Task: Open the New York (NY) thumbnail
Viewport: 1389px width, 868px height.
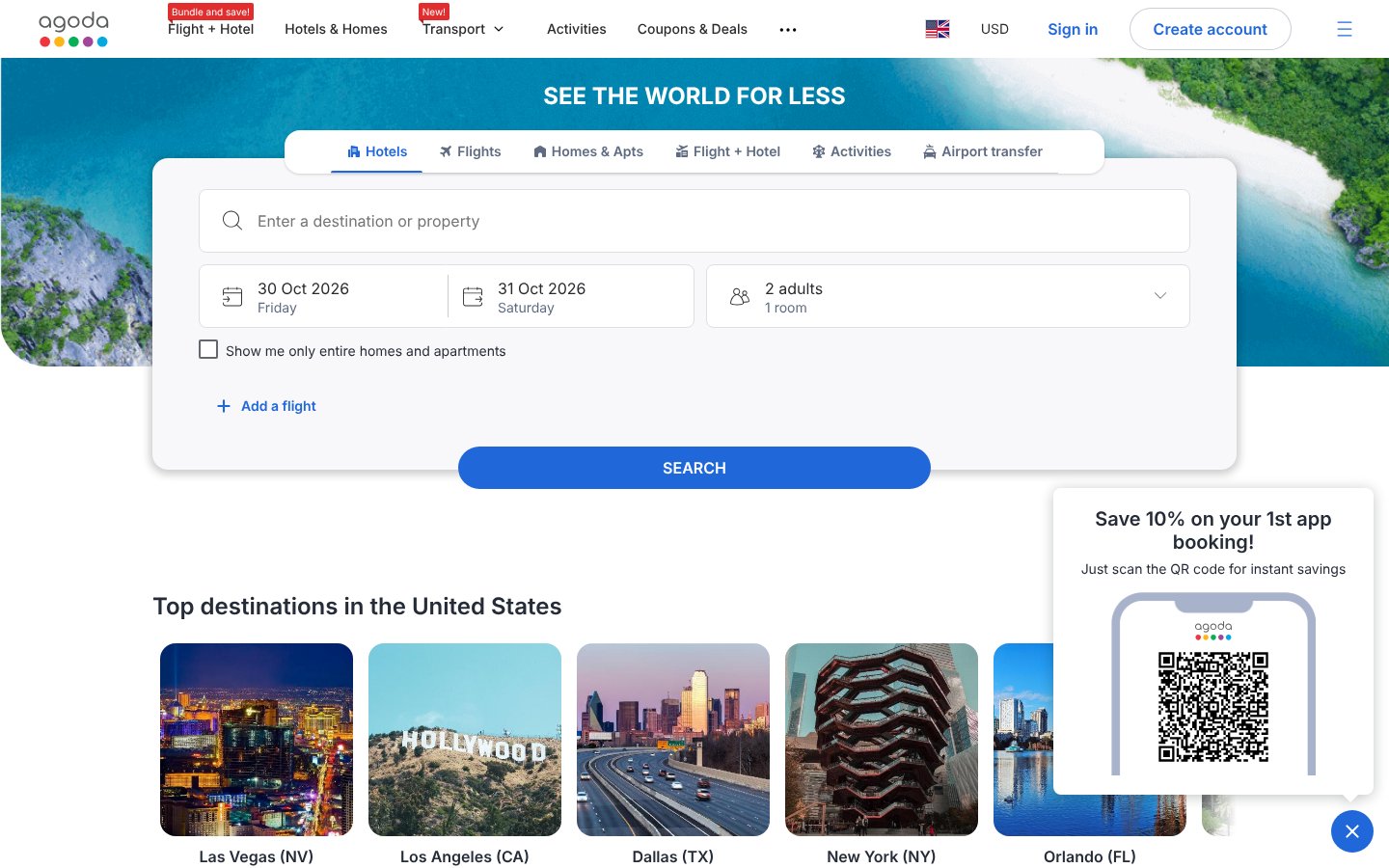Action: click(882, 740)
